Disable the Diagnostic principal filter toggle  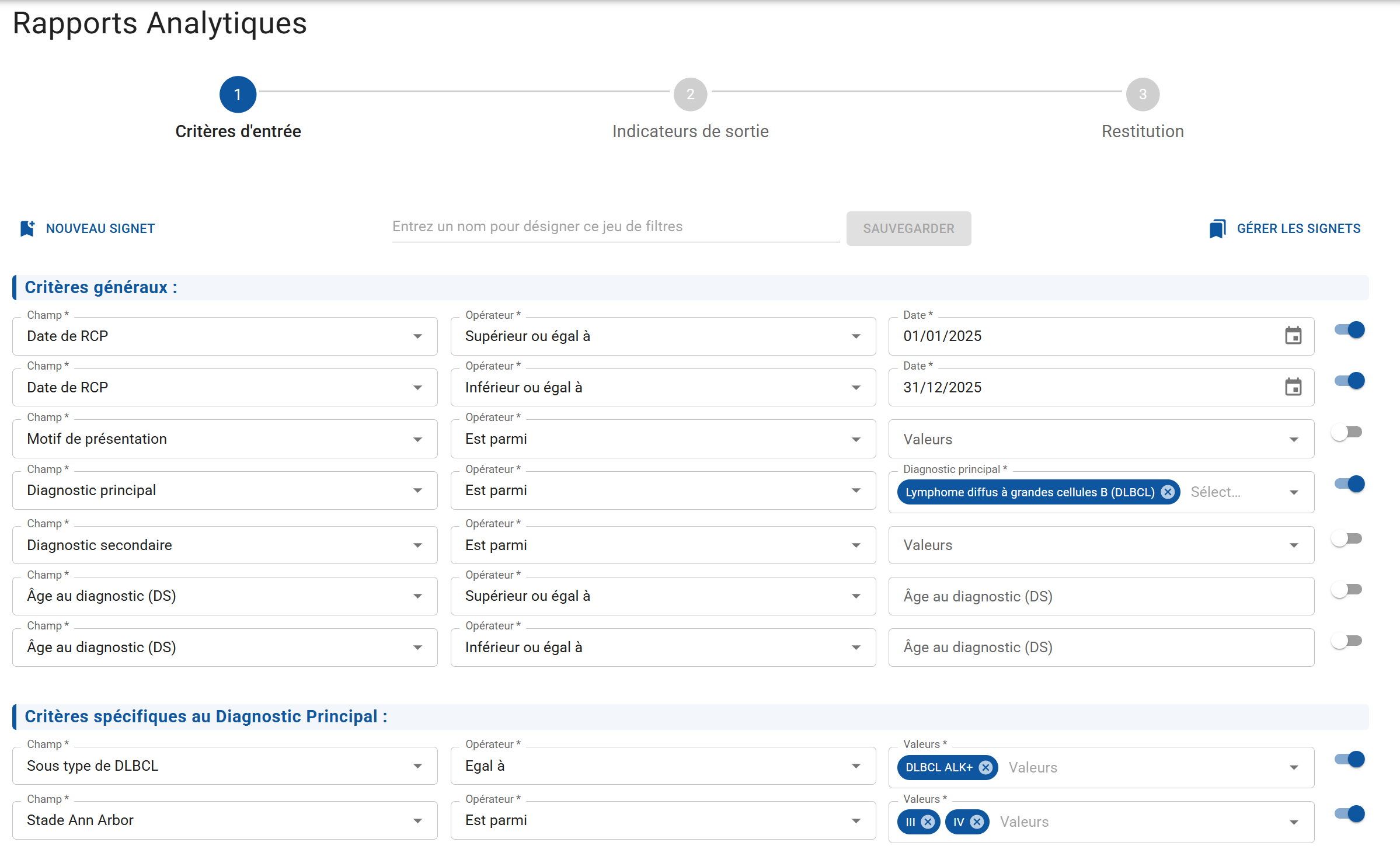(1349, 483)
